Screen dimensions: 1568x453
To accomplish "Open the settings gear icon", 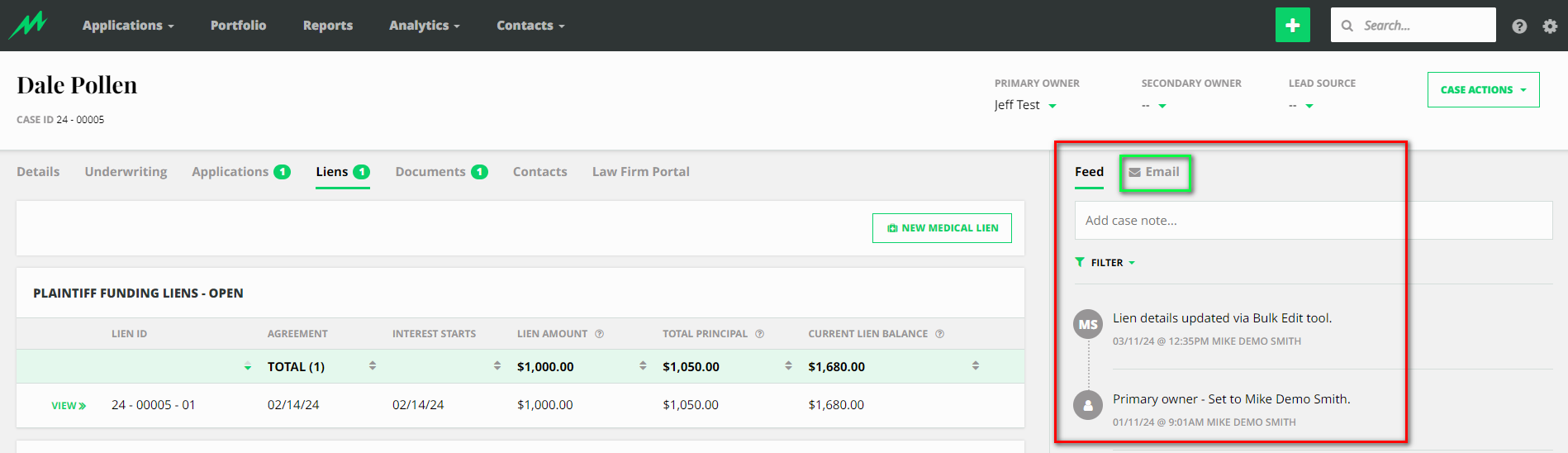I will 1550,26.
